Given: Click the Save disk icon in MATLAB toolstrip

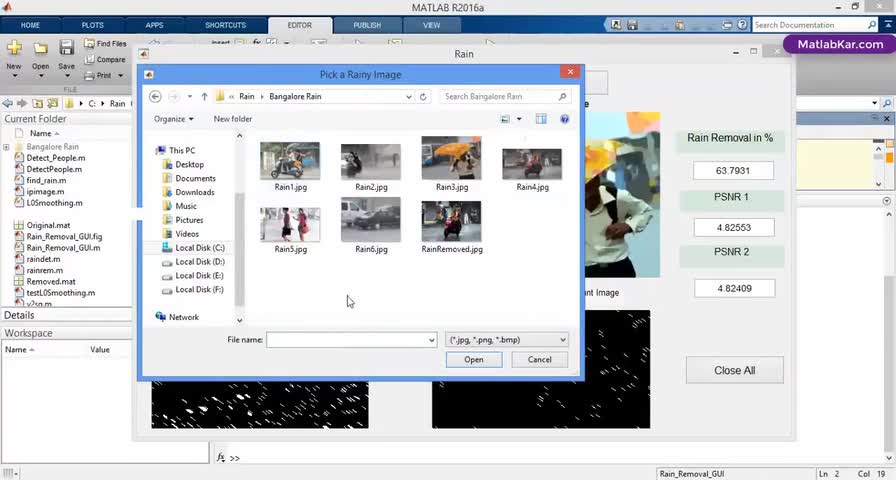Looking at the screenshot, I should (66, 47).
